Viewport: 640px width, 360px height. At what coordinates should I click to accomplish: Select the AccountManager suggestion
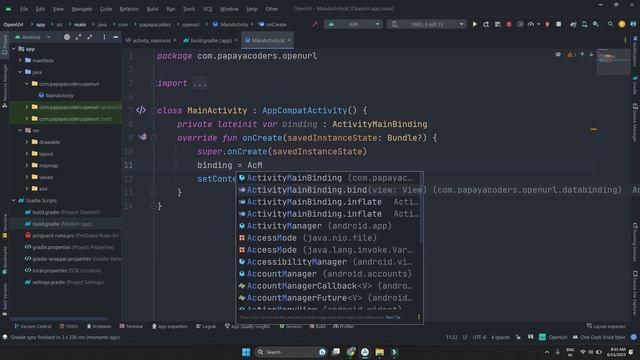click(329, 274)
